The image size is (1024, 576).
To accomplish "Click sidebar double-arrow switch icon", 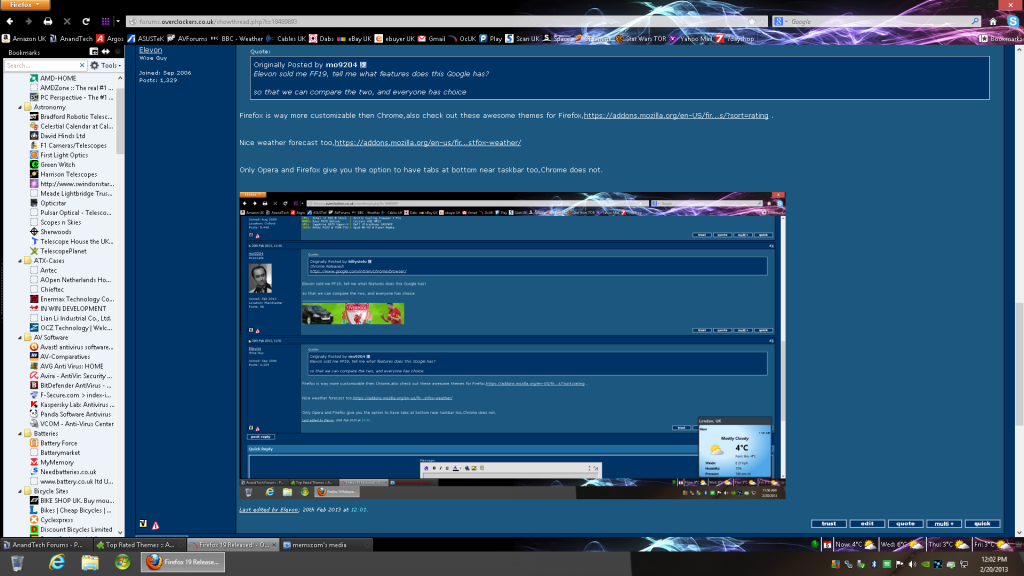I will [106, 52].
